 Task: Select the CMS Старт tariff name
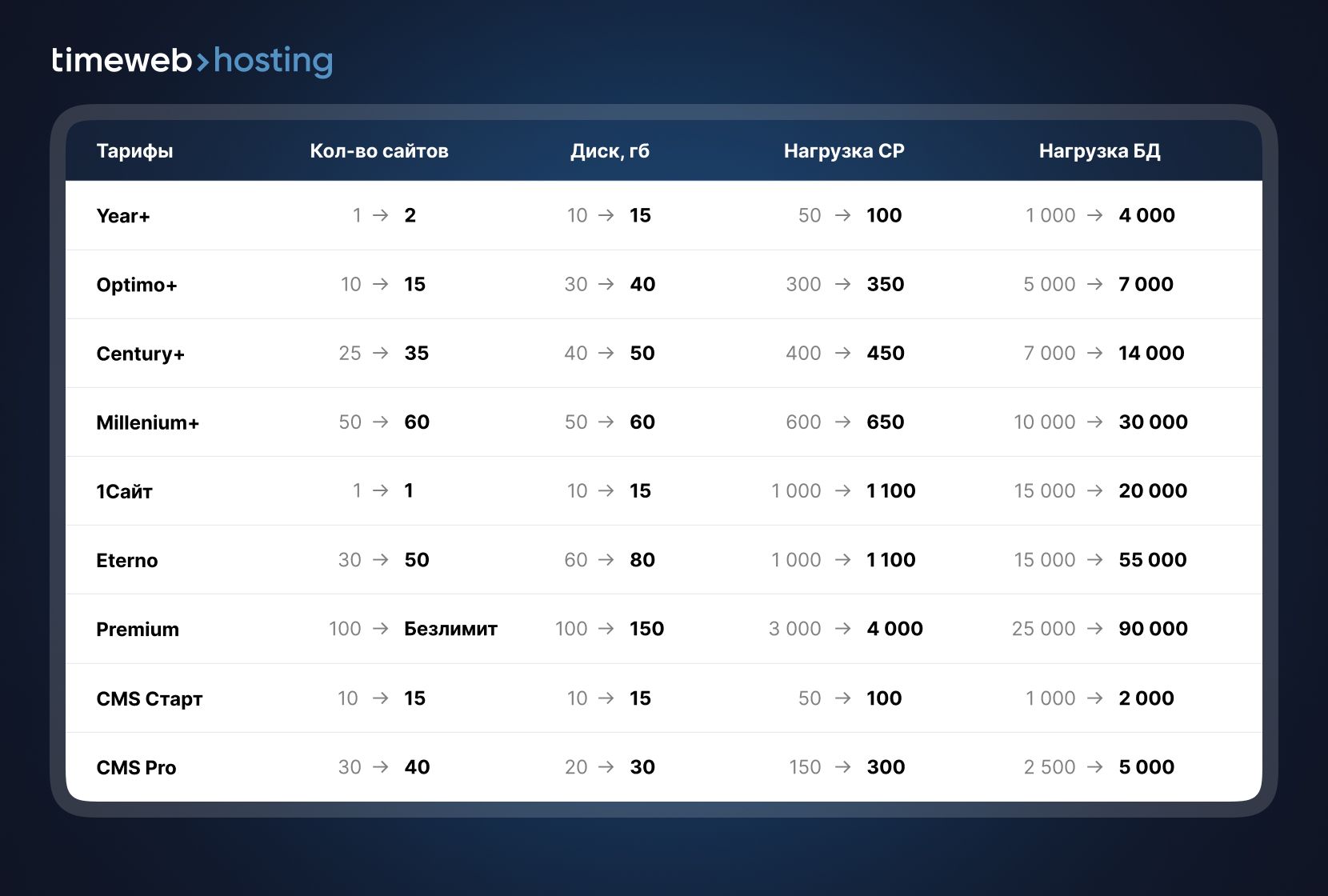(x=150, y=699)
